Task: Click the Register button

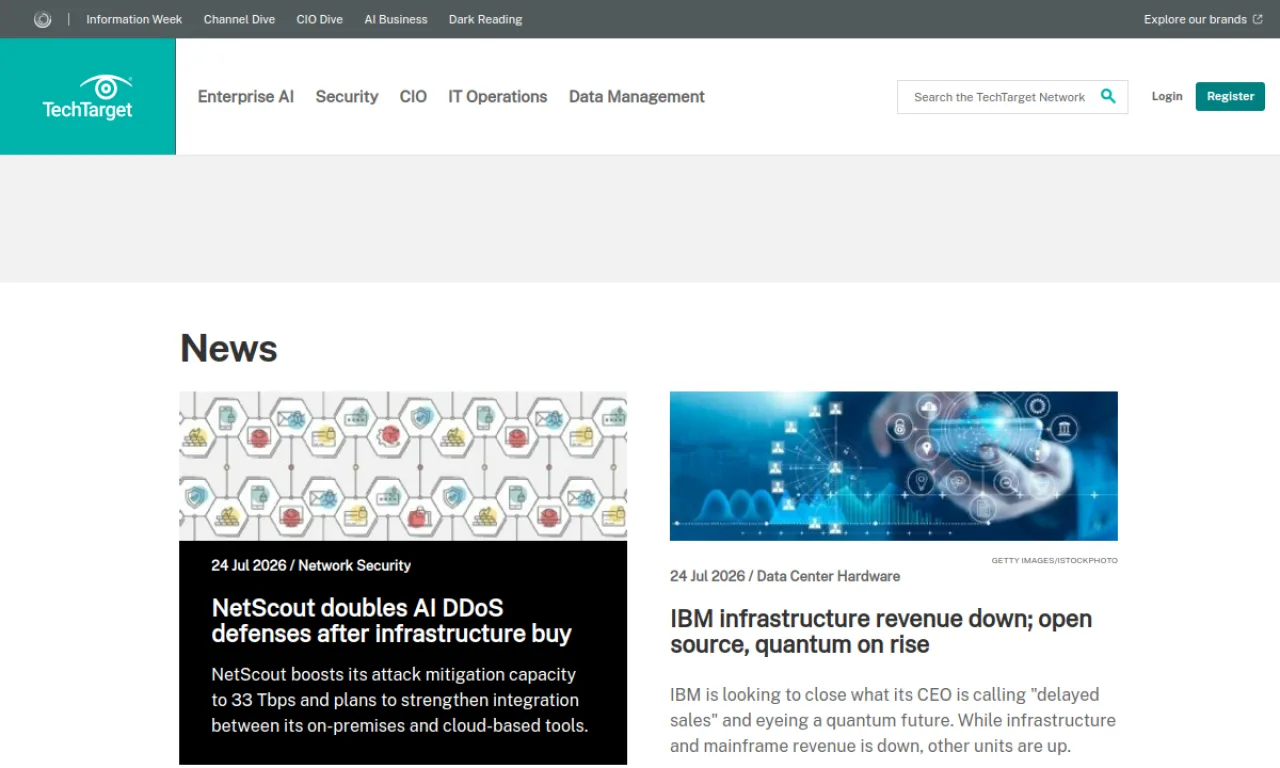Action: pyautogui.click(x=1230, y=96)
